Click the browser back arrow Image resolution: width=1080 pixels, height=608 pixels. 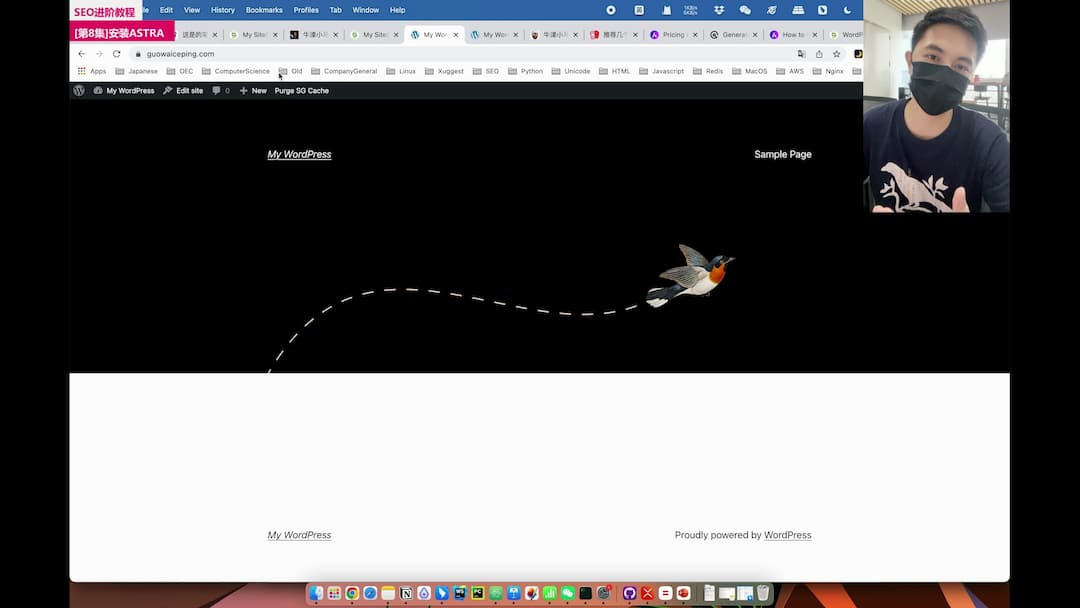81,54
